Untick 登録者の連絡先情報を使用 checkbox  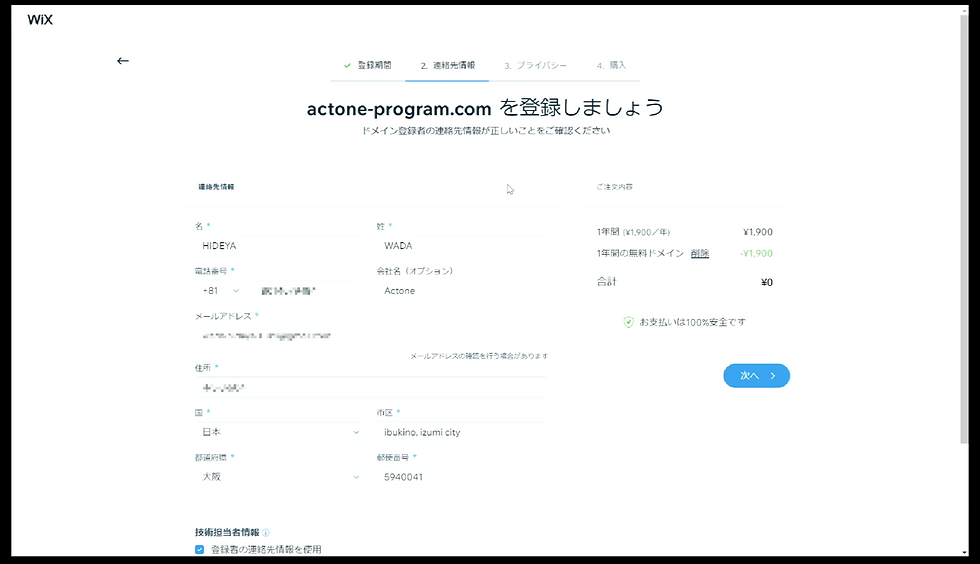click(199, 550)
